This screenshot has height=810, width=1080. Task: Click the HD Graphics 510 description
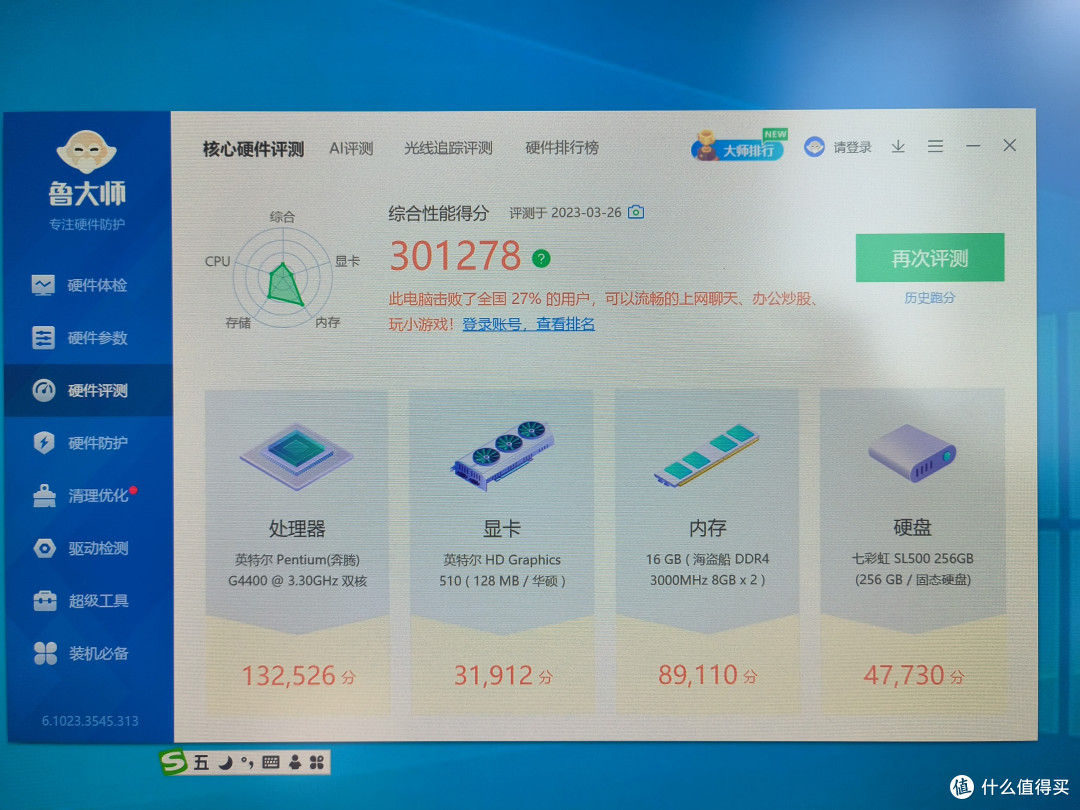point(502,570)
